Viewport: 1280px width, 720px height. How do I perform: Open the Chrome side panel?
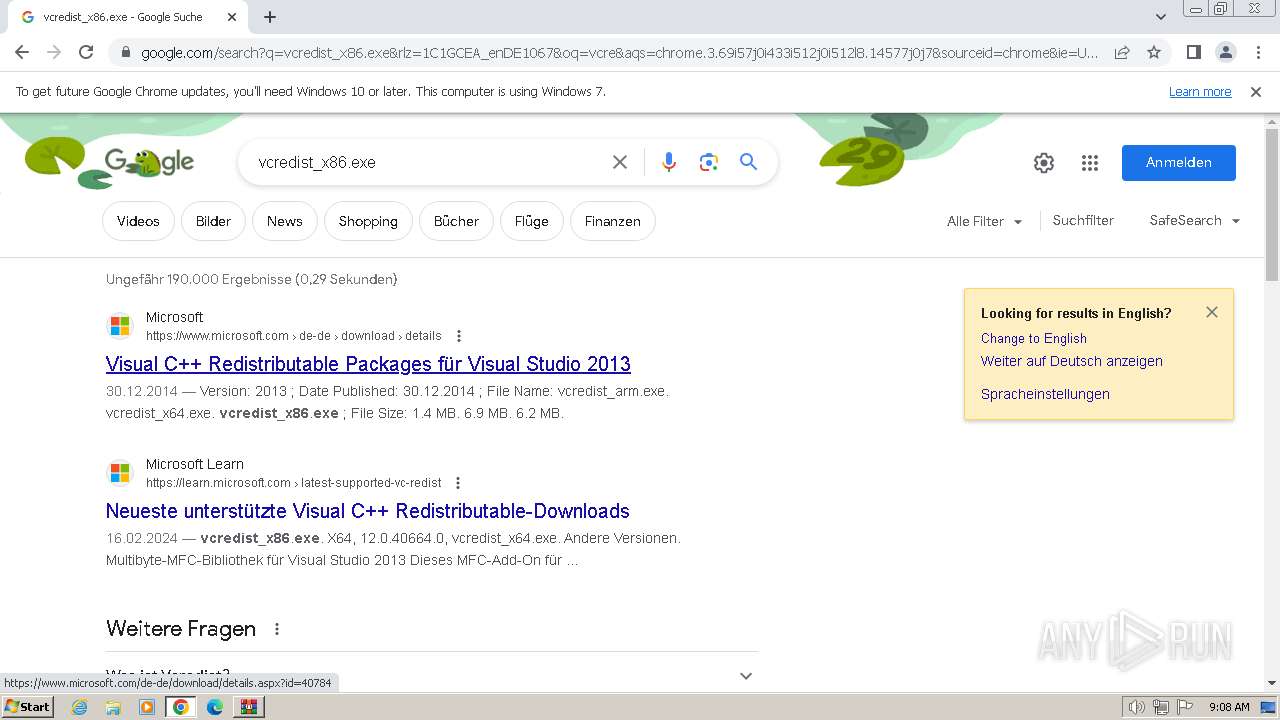[x=1193, y=52]
